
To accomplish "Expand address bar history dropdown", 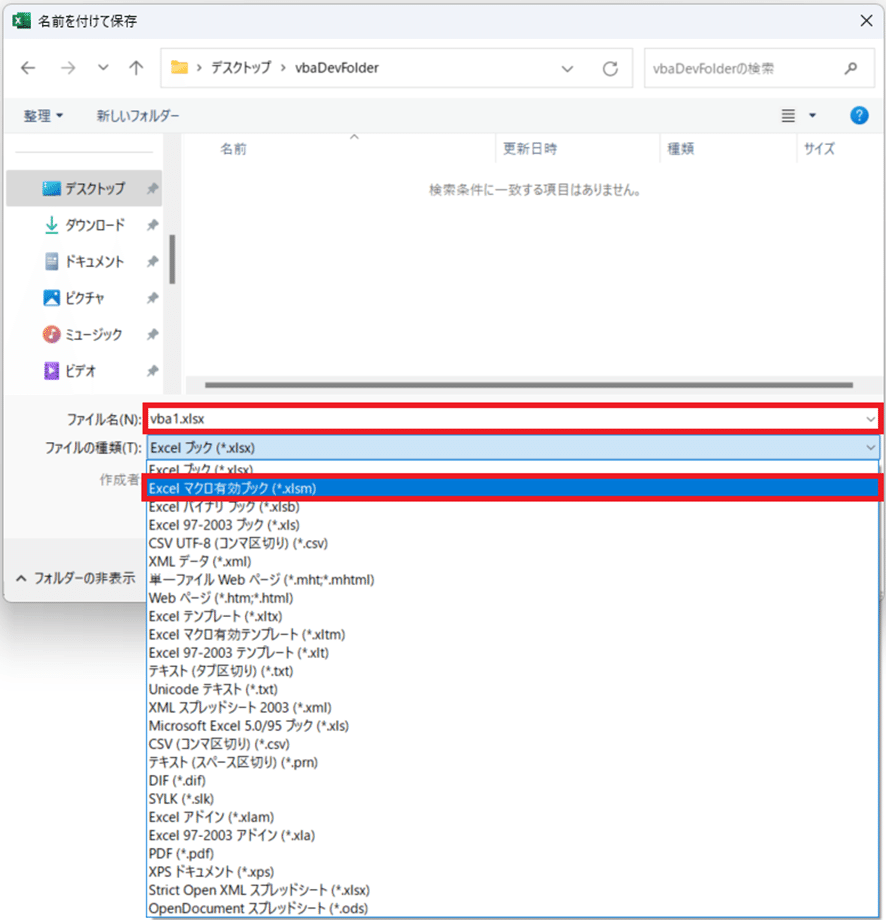I will coord(567,69).
